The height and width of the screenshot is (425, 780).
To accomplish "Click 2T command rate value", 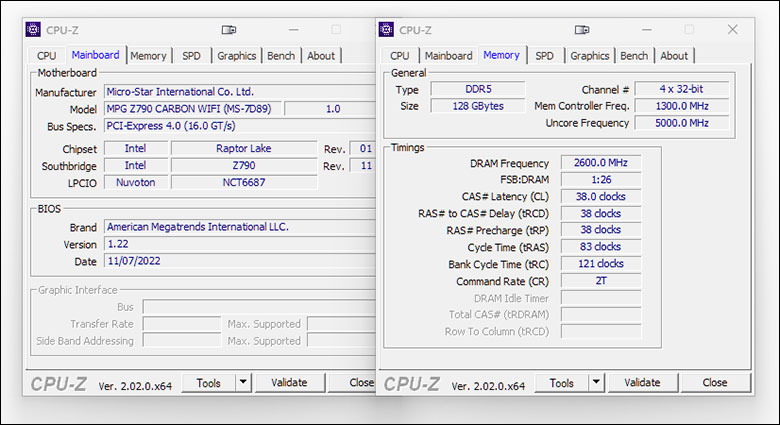I will [x=601, y=281].
